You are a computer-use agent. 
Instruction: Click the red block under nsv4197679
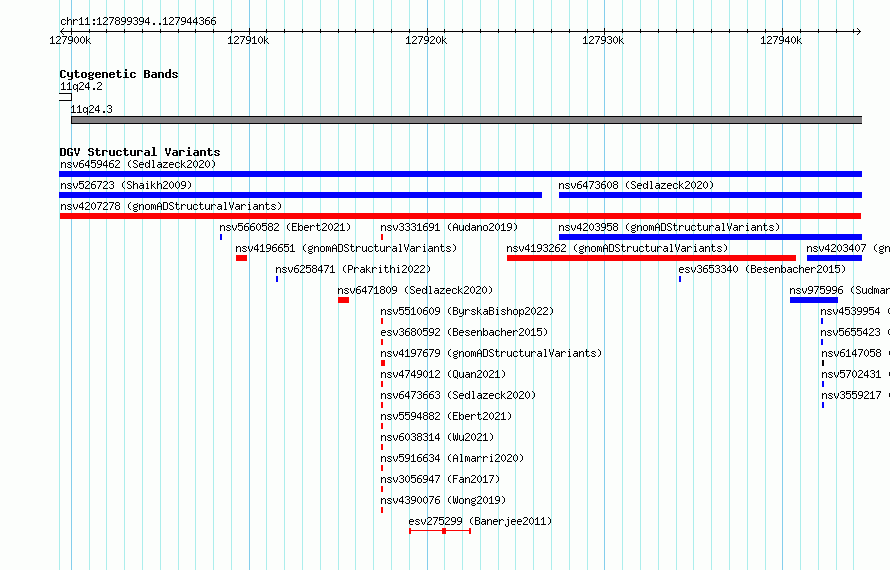coord(383,363)
